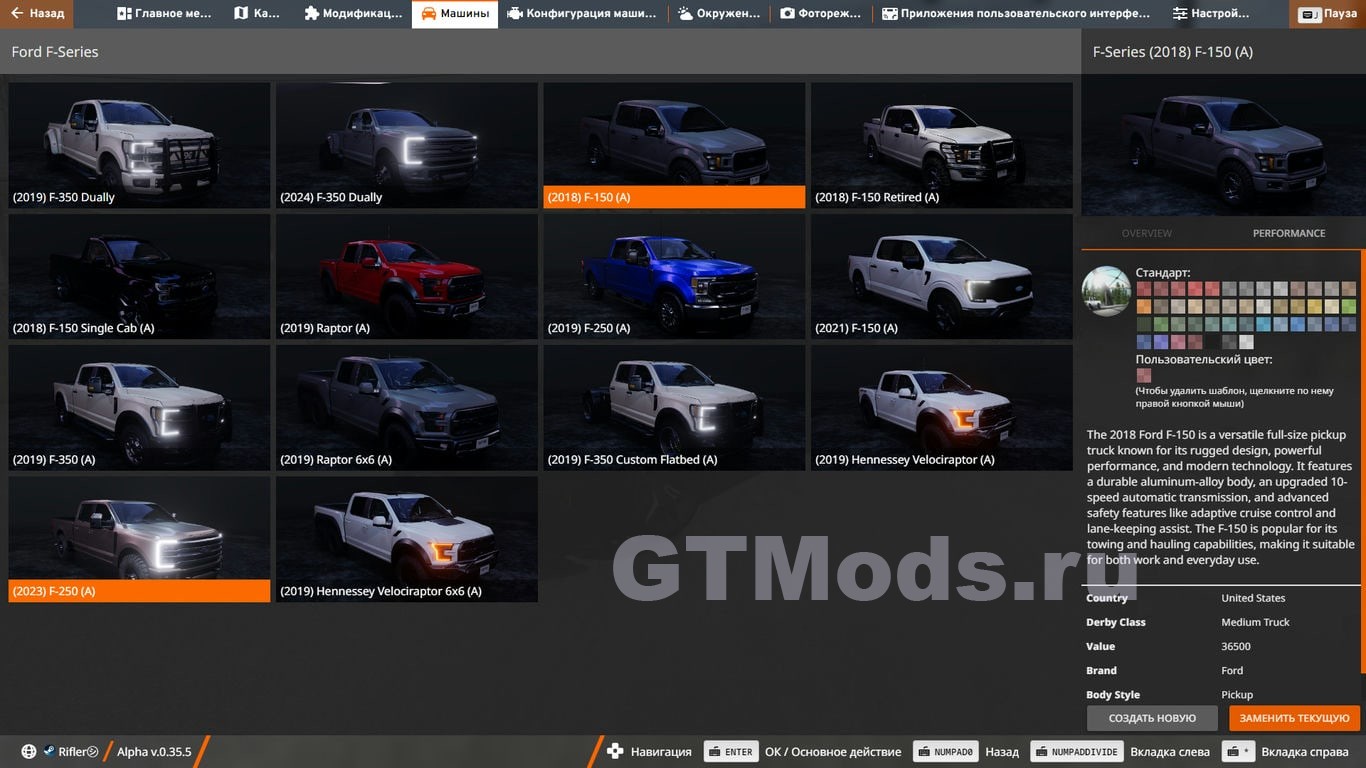The width and height of the screenshot is (1366, 768).
Task: Click the СОЗДАТЬ НОВУЮ button
Action: (1152, 718)
